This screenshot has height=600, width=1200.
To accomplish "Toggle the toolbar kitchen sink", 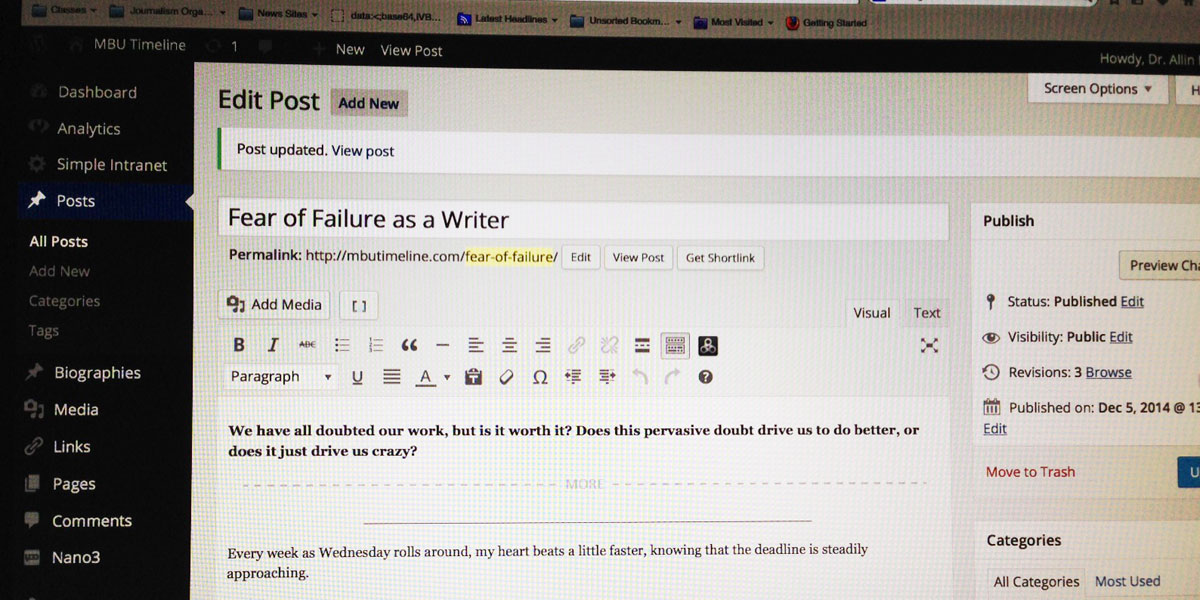I will click(x=675, y=345).
